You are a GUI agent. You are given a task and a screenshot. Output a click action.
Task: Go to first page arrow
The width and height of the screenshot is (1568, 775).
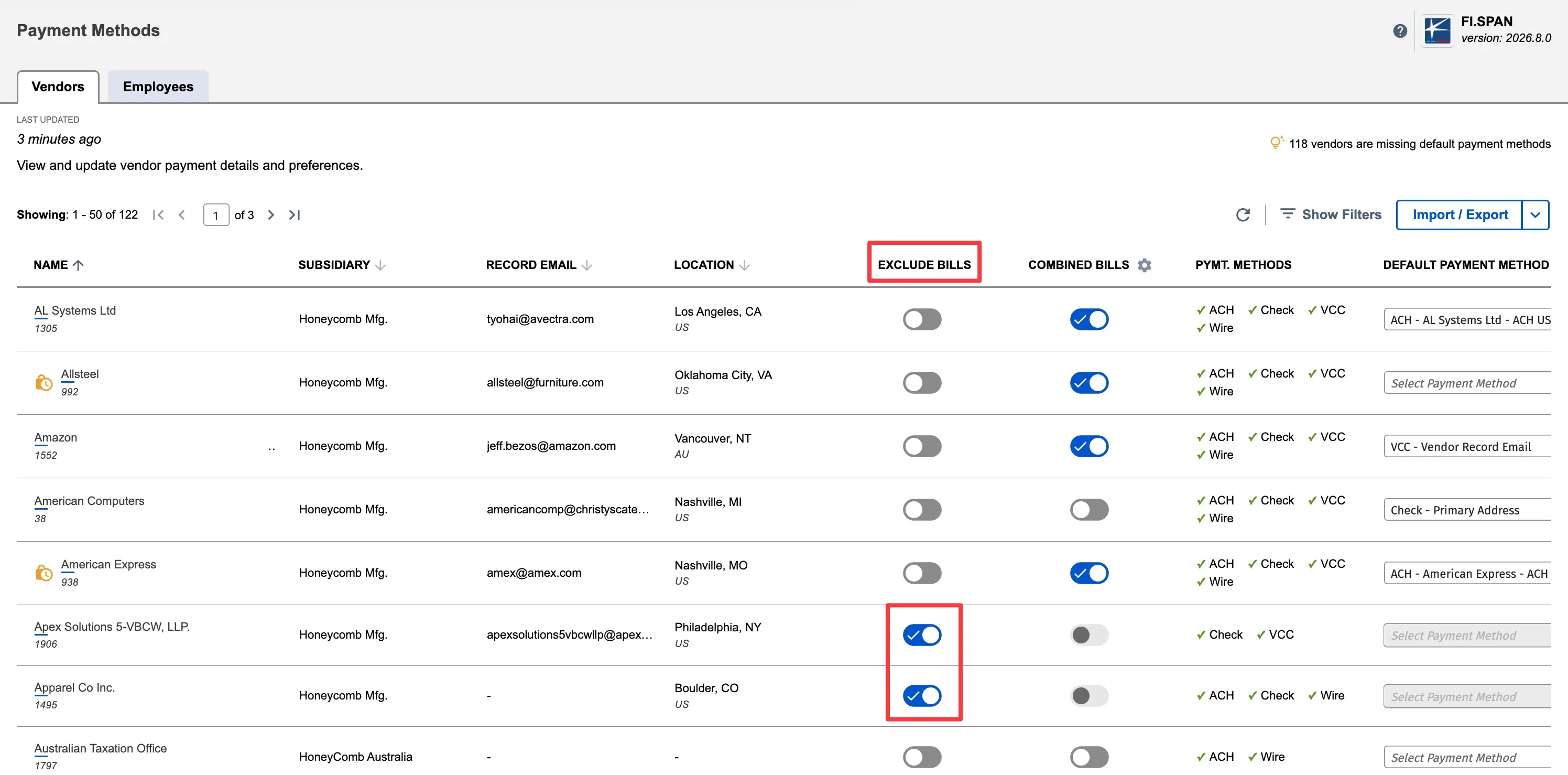pos(158,215)
